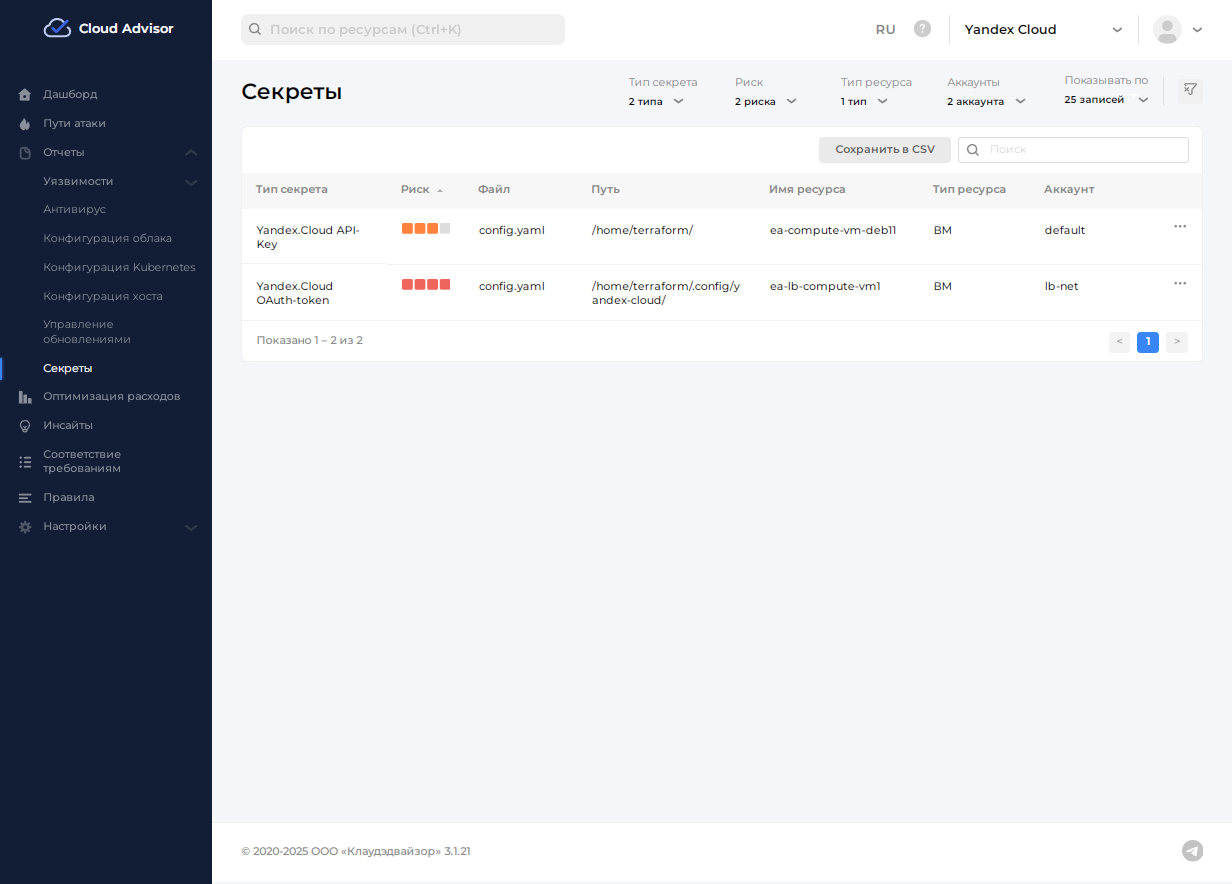Open Дашборд in sidebar
This screenshot has height=884, width=1232.
[70, 95]
